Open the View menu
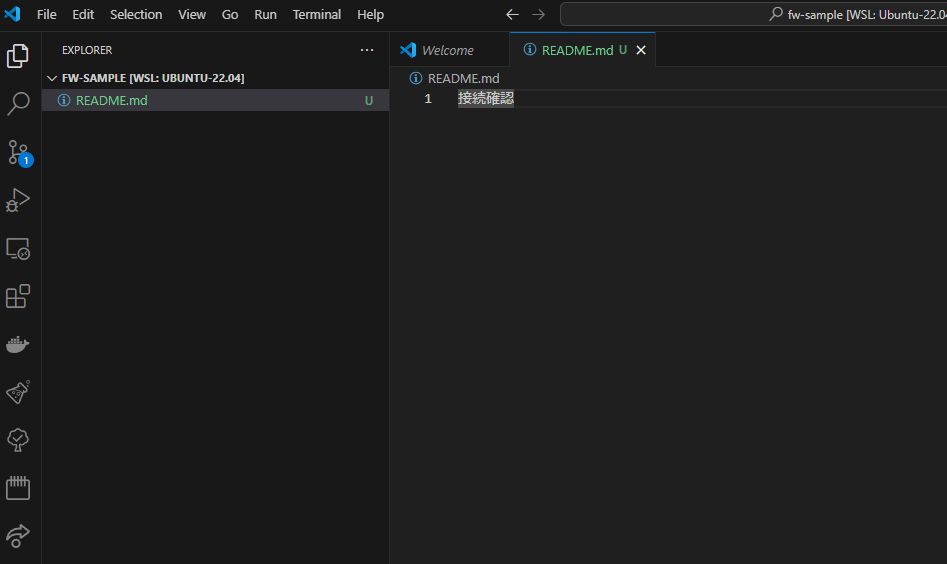Viewport: 947px width, 564px height. [191, 14]
